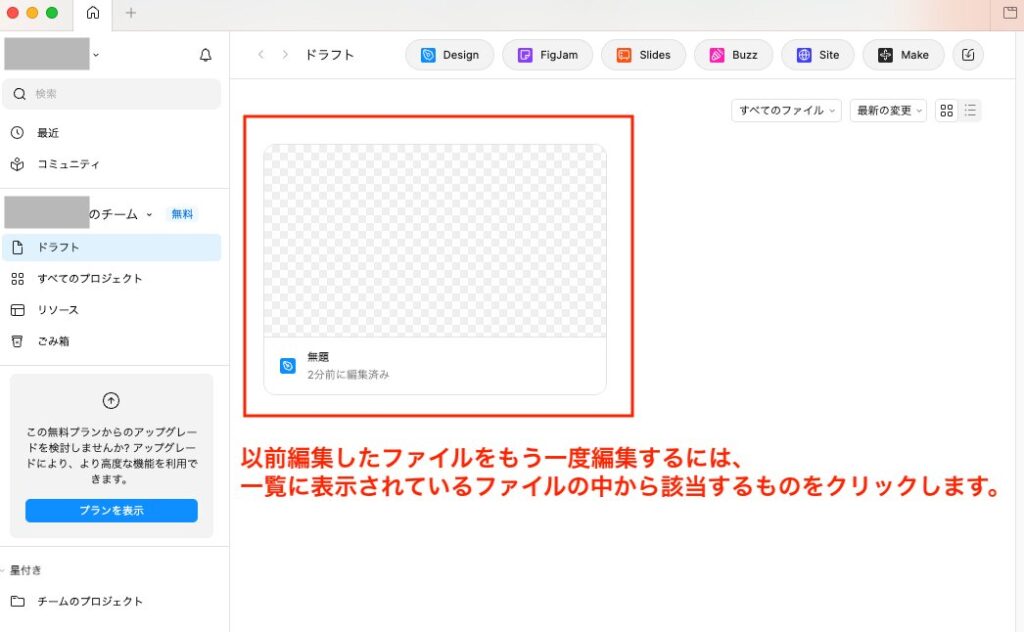1024x632 pixels.
Task: Open the すべてのファイル filter dropdown
Action: pyautogui.click(x=786, y=111)
